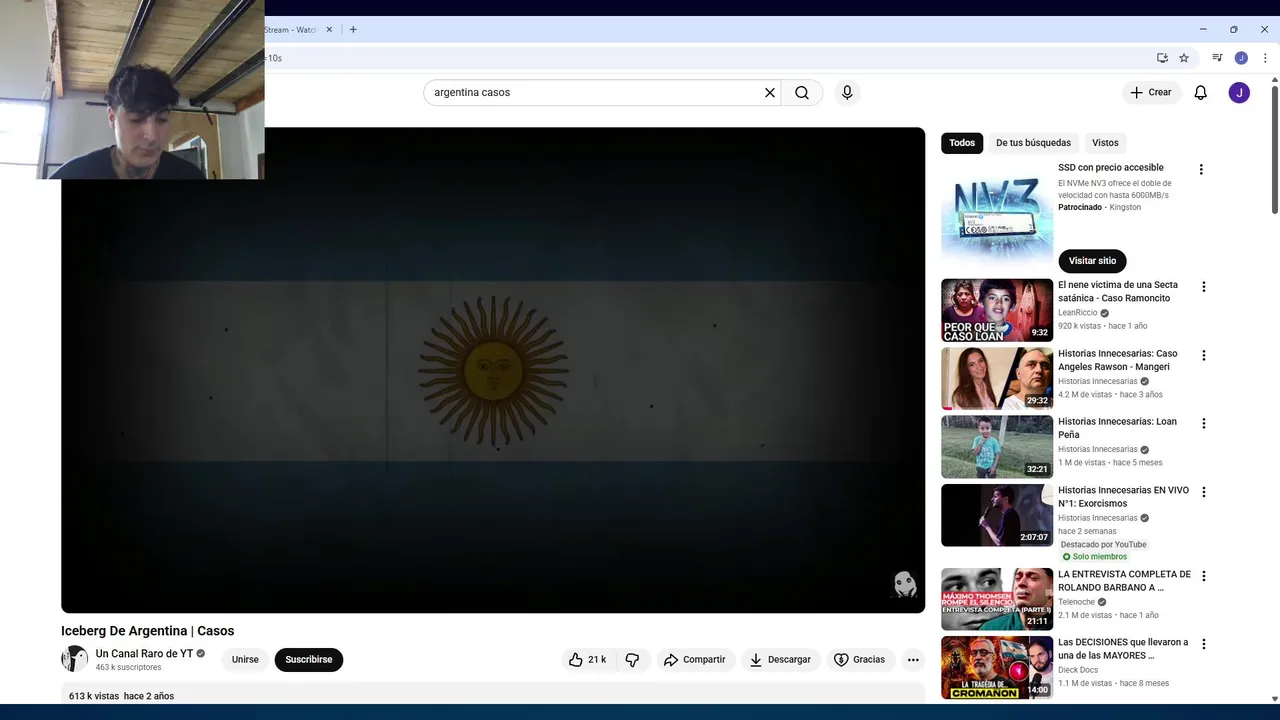This screenshot has height=720, width=1280.
Task: Open options menu for Loan Peña video
Action: pos(1204,423)
